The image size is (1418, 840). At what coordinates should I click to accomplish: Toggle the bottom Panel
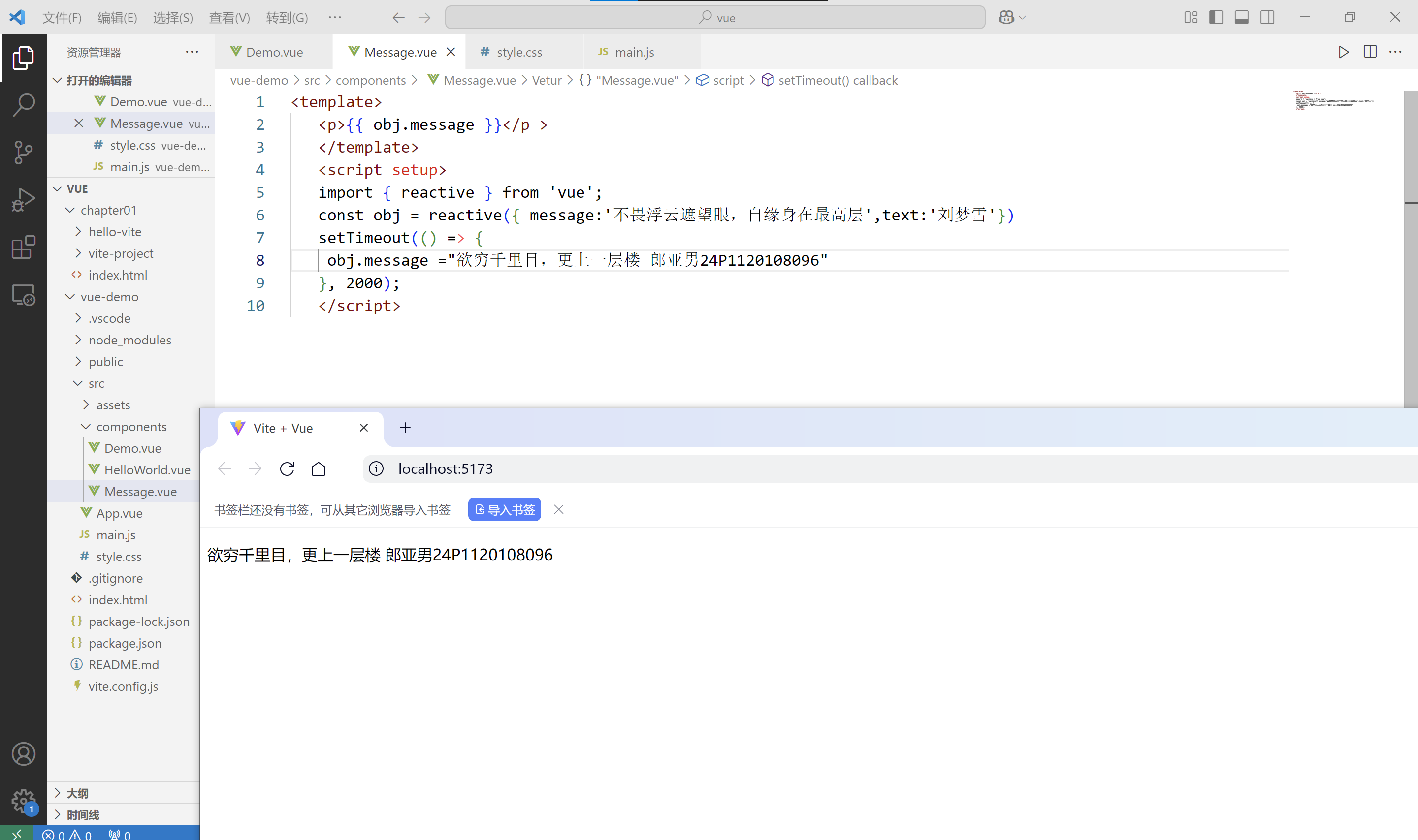coord(1241,18)
